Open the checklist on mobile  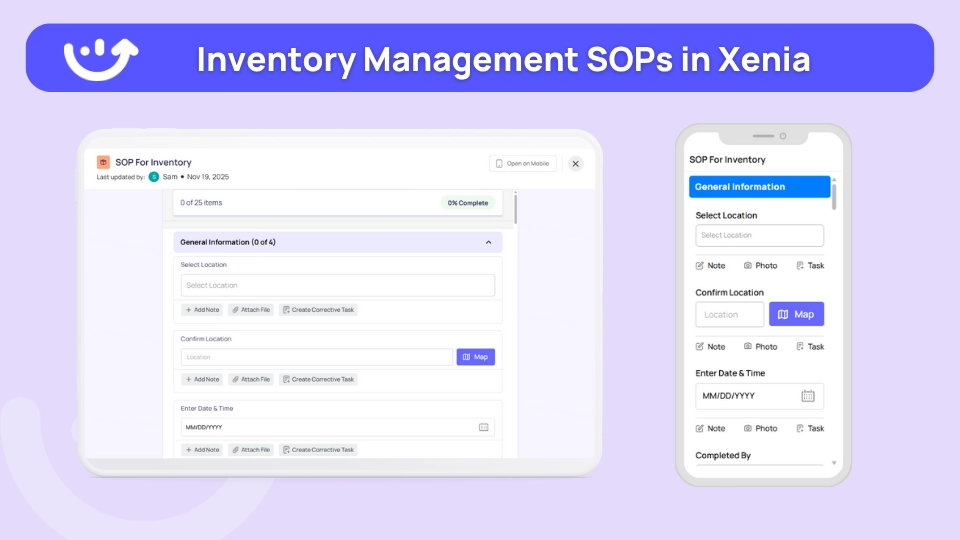[x=523, y=163]
